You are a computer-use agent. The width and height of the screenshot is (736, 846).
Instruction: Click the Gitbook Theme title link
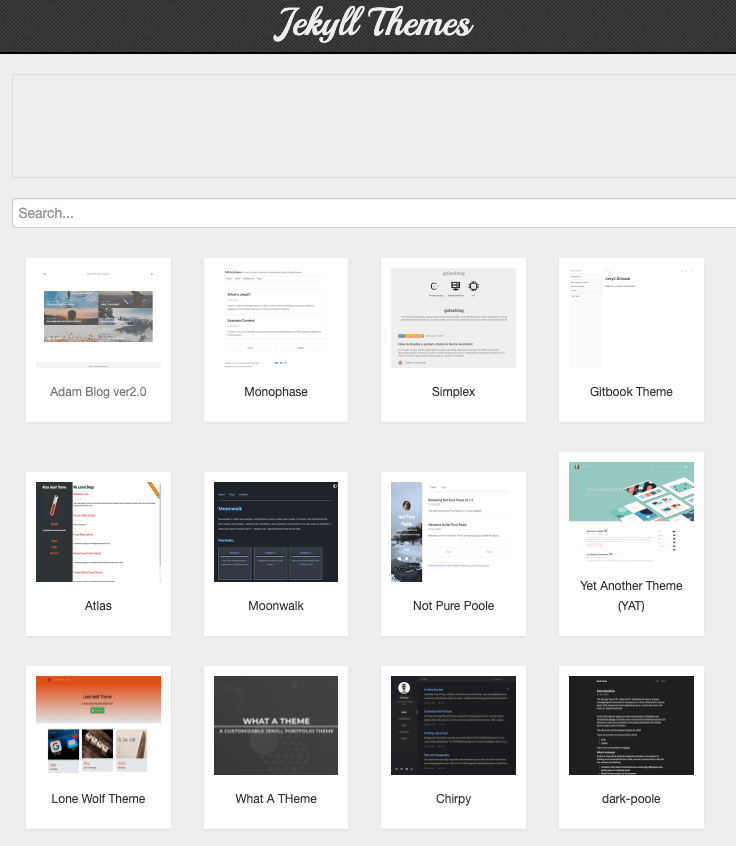pyautogui.click(x=631, y=392)
